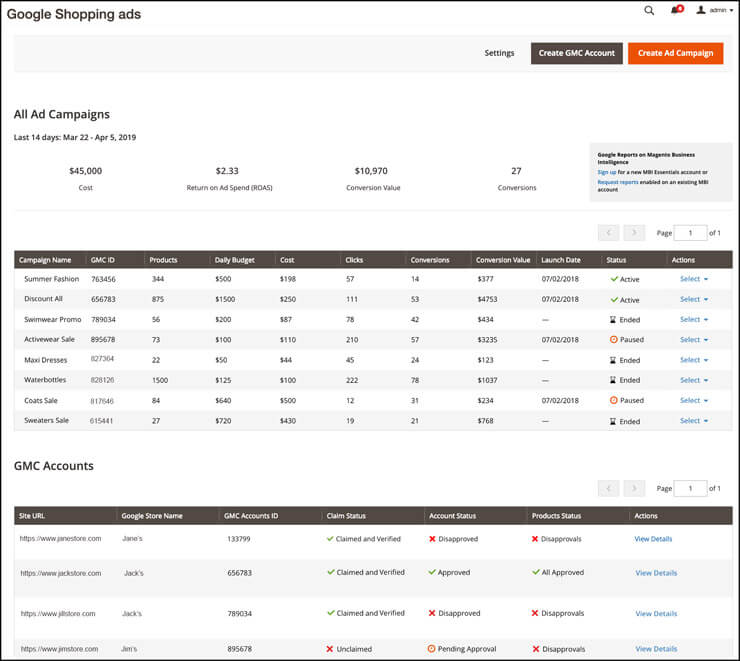Open Select actions for Sweaters Sale
Image resolution: width=740 pixels, height=661 pixels.
click(694, 421)
